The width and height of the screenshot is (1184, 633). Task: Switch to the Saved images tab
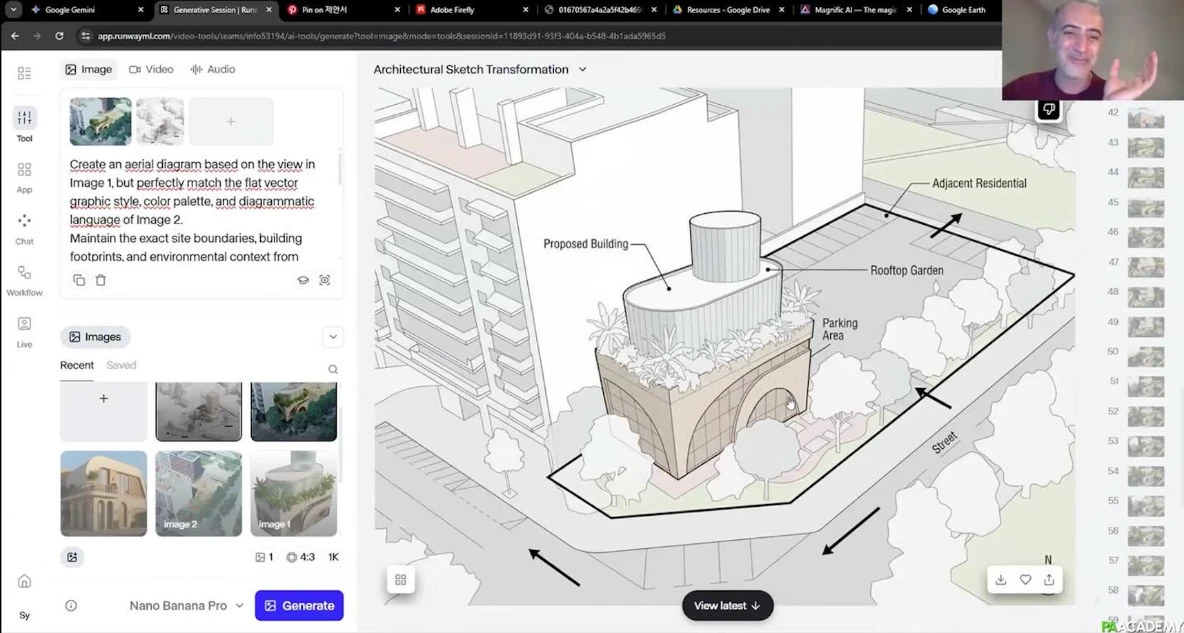tap(121, 365)
